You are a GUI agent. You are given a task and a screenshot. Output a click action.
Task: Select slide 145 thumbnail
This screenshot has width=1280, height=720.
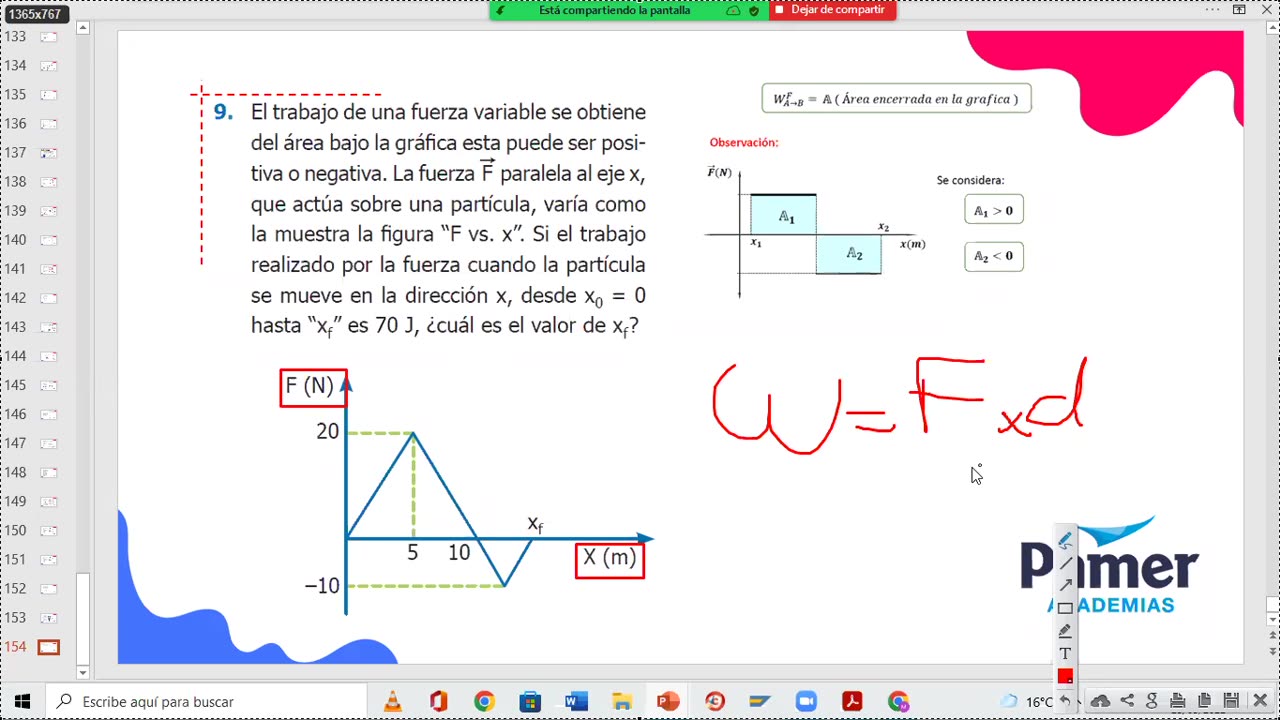[48, 386]
